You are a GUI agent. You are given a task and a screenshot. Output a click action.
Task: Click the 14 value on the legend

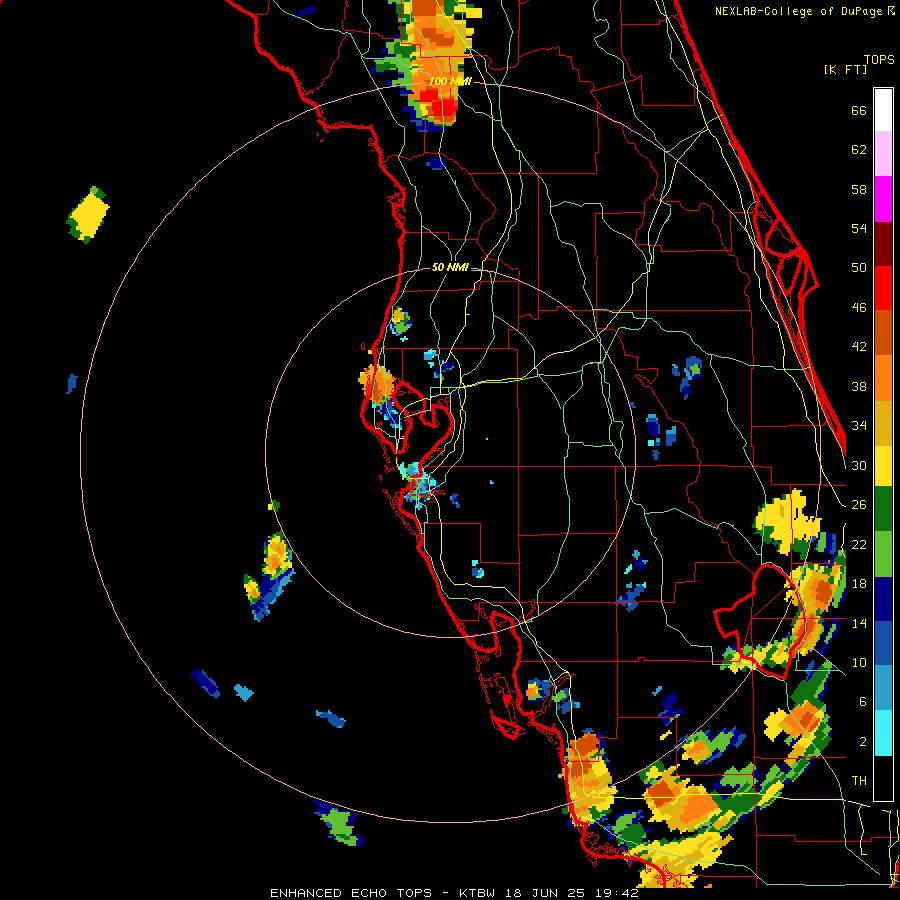(x=859, y=623)
